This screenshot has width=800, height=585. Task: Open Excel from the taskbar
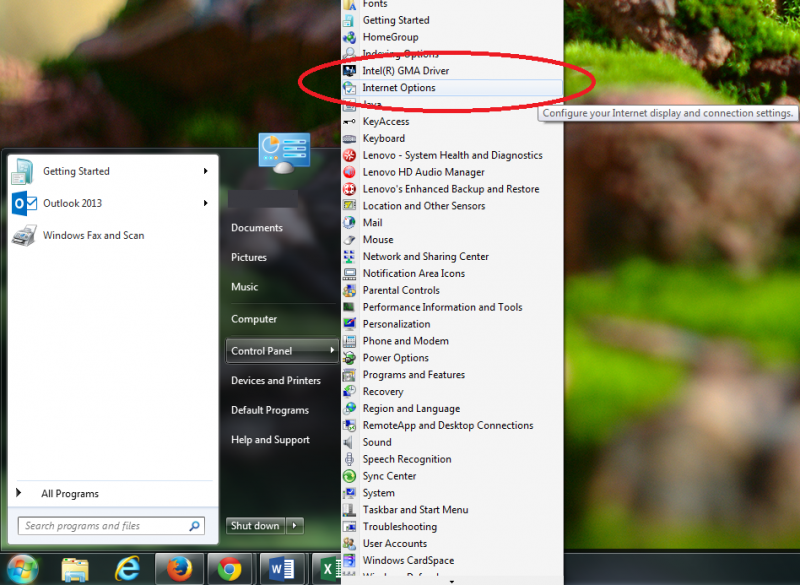coord(328,569)
